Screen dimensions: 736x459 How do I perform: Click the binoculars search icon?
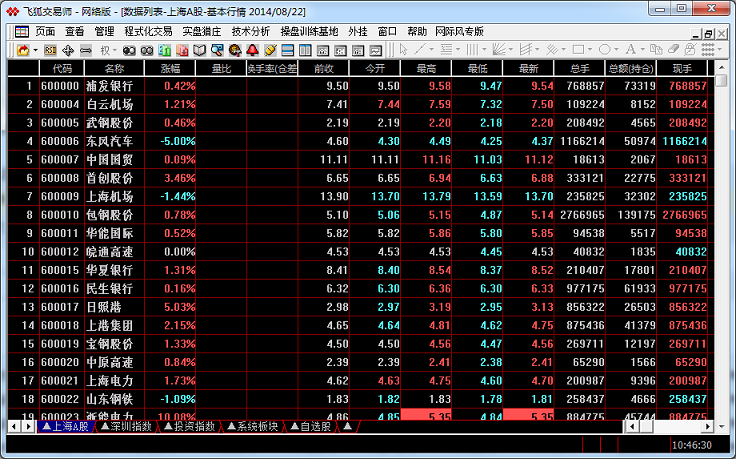129,49
